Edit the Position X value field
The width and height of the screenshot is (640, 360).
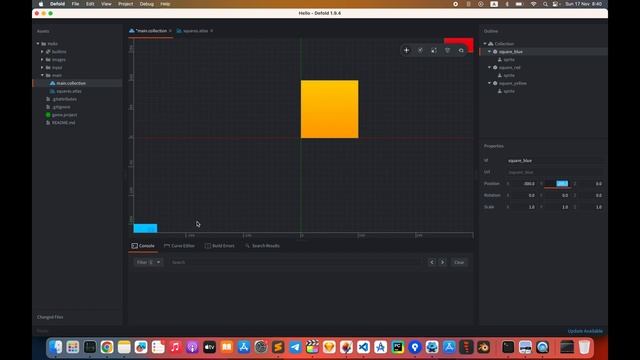(x=524, y=184)
